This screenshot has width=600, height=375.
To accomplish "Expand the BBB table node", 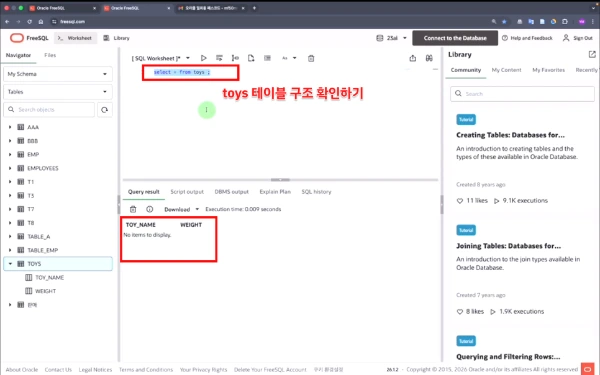I will tap(10, 141).
